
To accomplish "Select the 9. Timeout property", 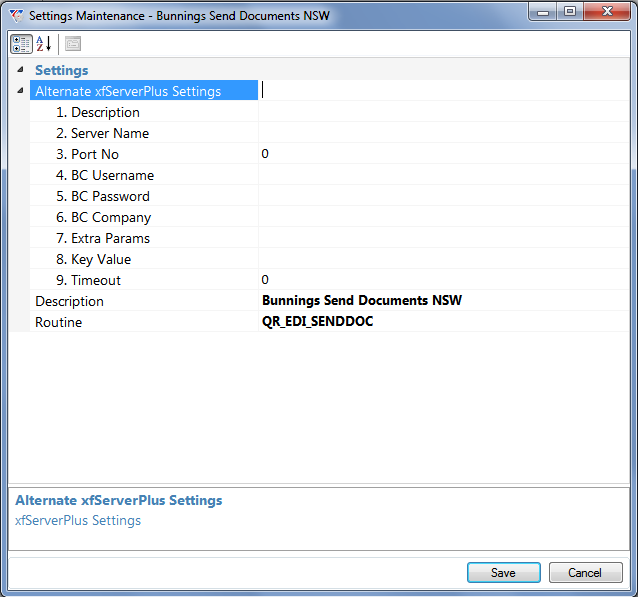I will coord(144,280).
